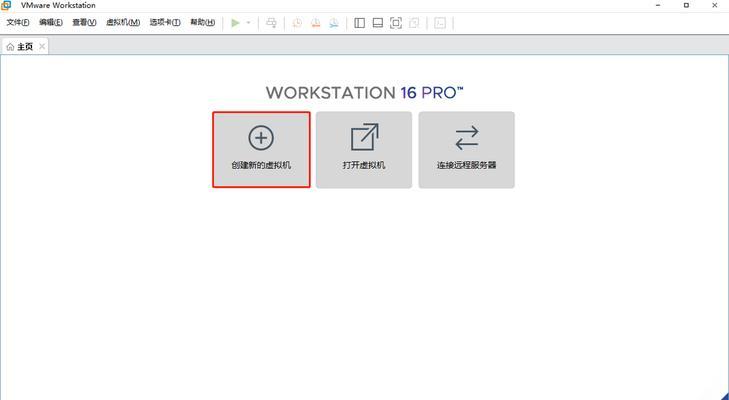Click the send Ctrl+Alt+Del toolbar icon
Image resolution: width=729 pixels, height=400 pixels.
tap(271, 23)
